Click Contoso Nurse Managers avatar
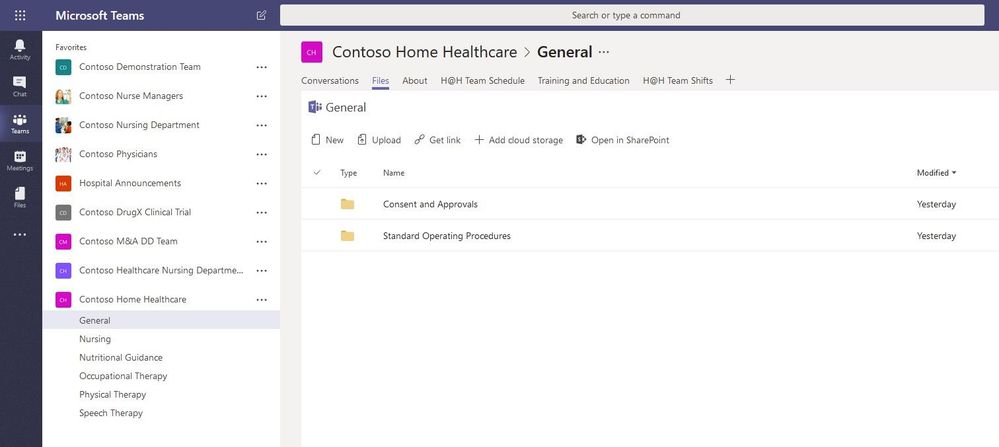Screen dimensions: 999x447 tap(63, 96)
